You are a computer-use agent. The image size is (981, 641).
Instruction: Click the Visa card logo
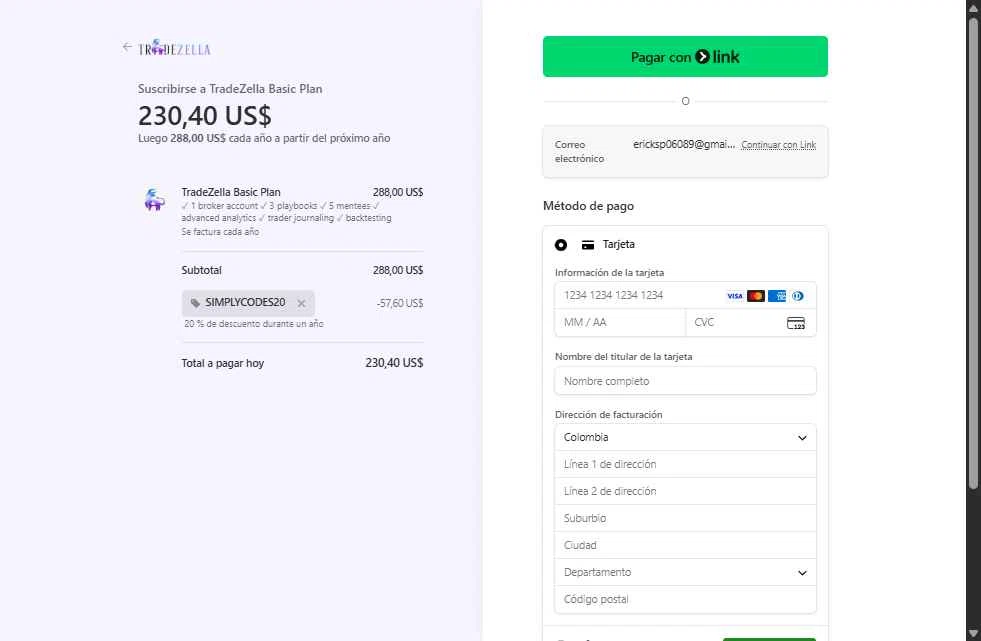pos(734,296)
